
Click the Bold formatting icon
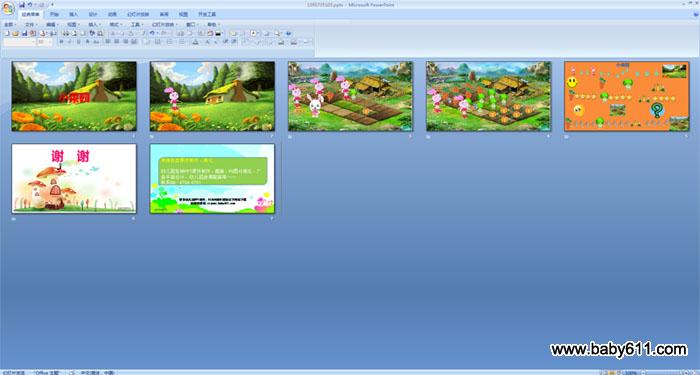point(62,42)
